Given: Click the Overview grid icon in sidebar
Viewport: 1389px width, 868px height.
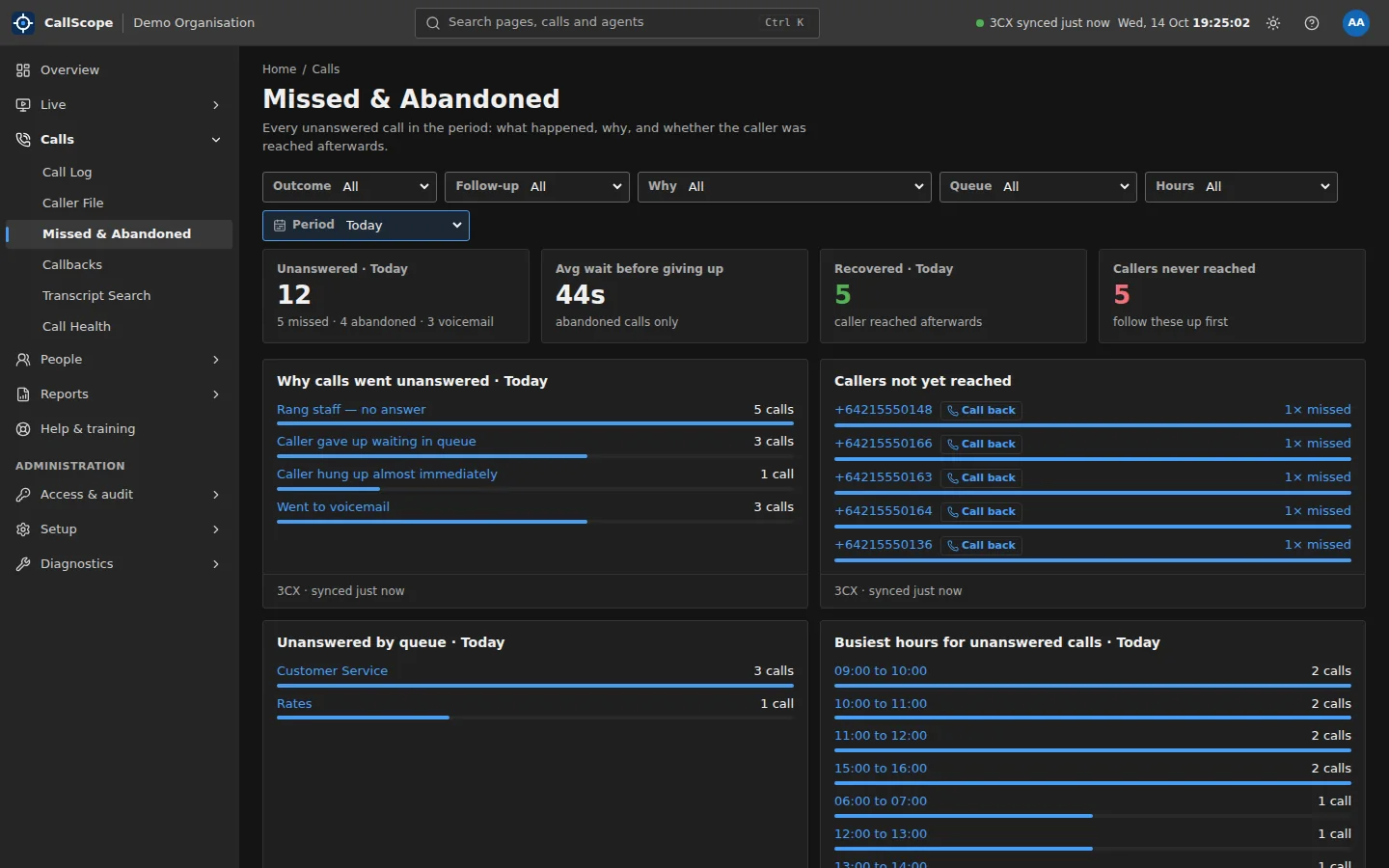Looking at the screenshot, I should (x=23, y=70).
